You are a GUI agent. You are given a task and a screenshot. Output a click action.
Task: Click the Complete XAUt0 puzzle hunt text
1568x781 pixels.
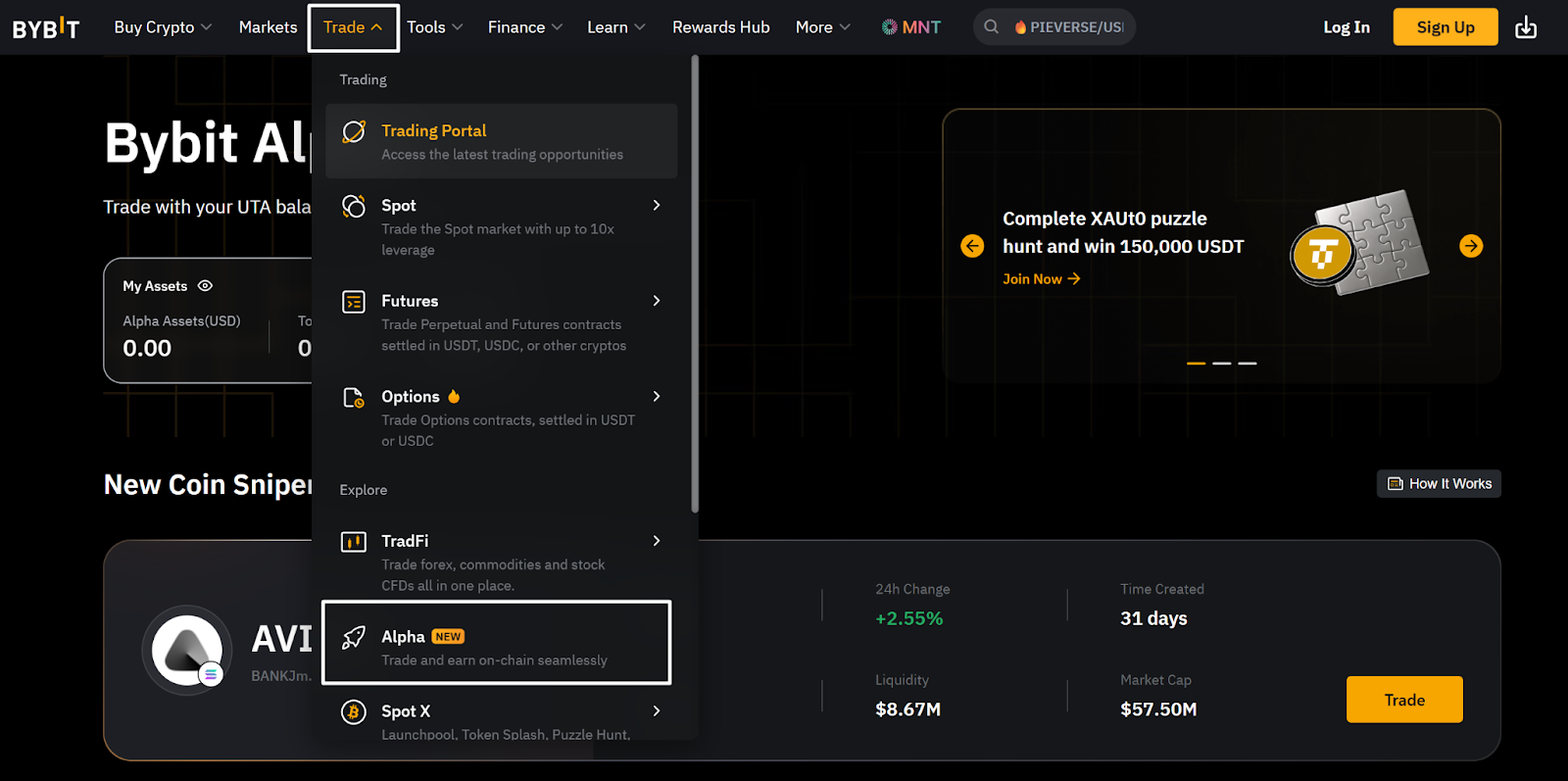(1123, 232)
